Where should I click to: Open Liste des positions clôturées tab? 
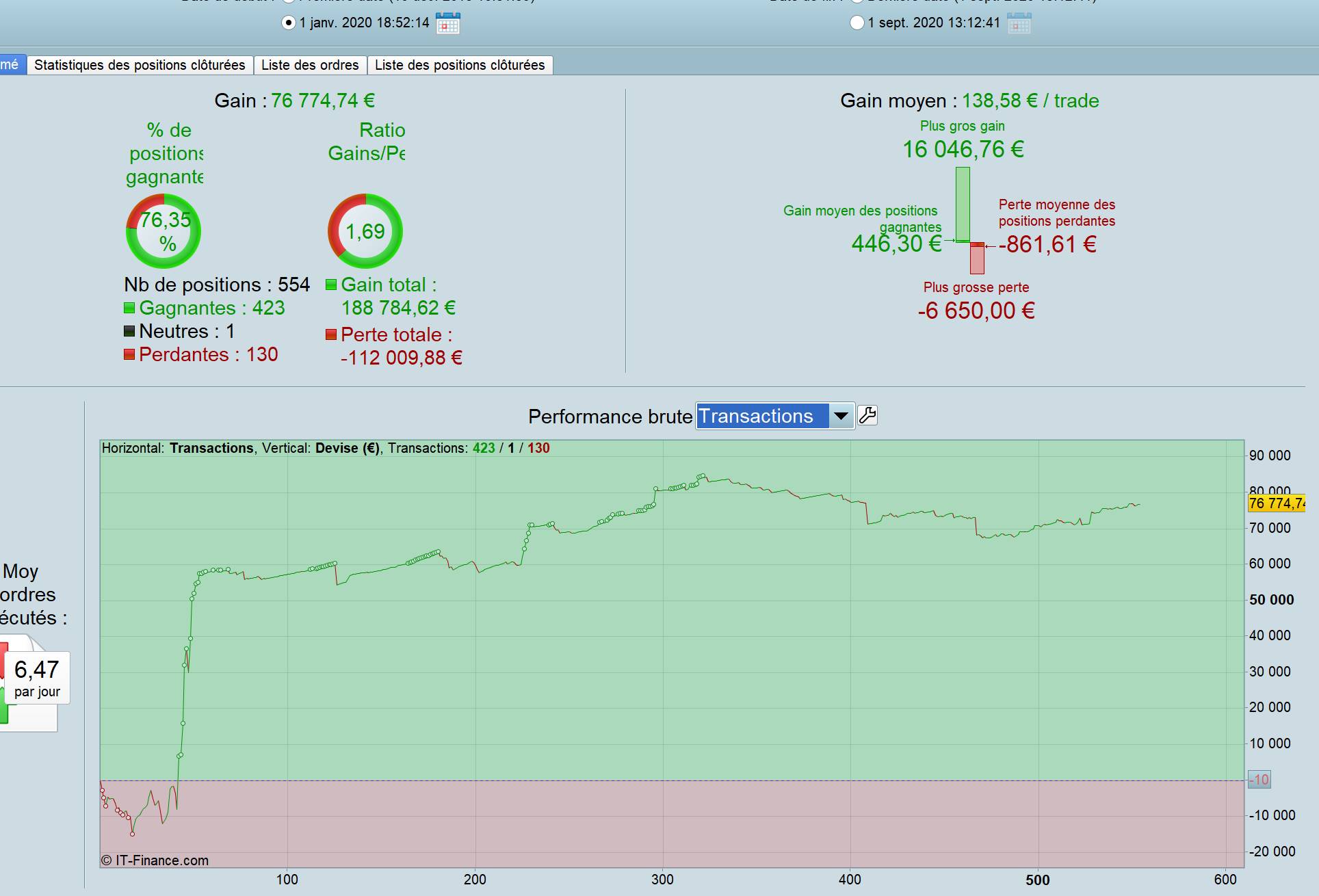tap(460, 65)
